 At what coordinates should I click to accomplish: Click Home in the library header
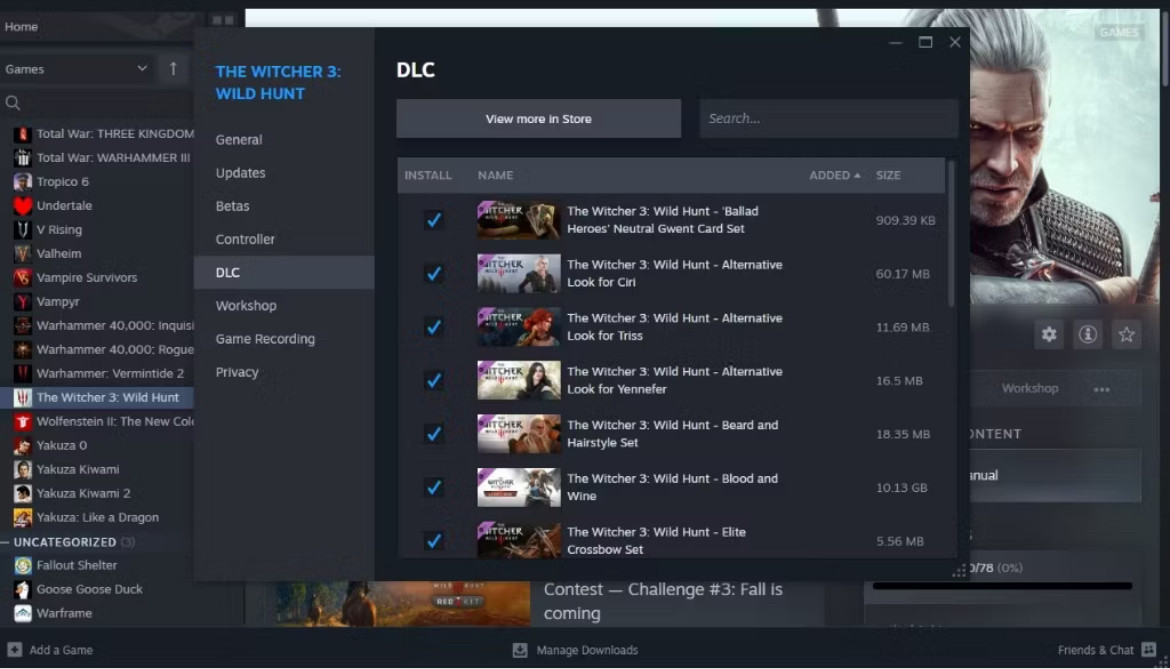tap(21, 26)
